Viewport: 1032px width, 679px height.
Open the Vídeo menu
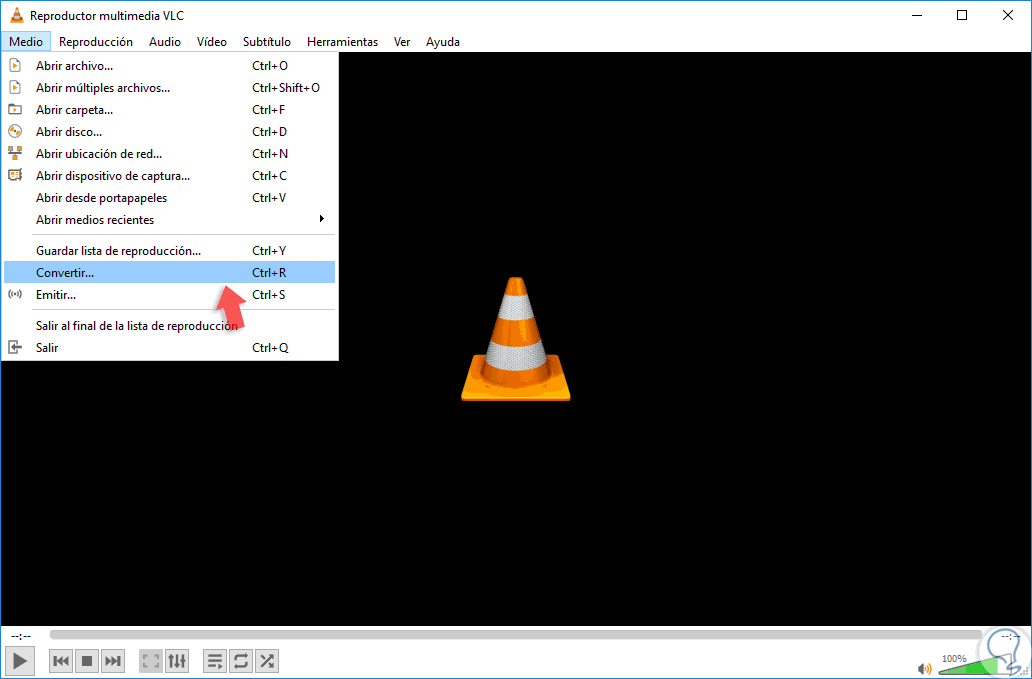(212, 41)
